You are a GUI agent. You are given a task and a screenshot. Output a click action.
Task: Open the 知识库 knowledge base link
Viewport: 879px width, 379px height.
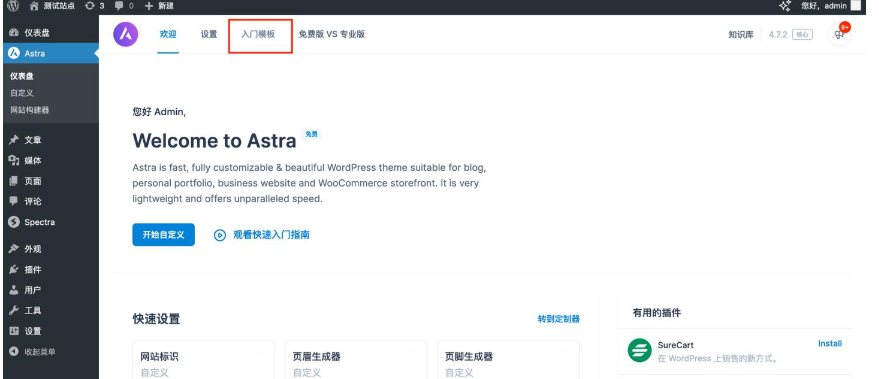point(741,35)
